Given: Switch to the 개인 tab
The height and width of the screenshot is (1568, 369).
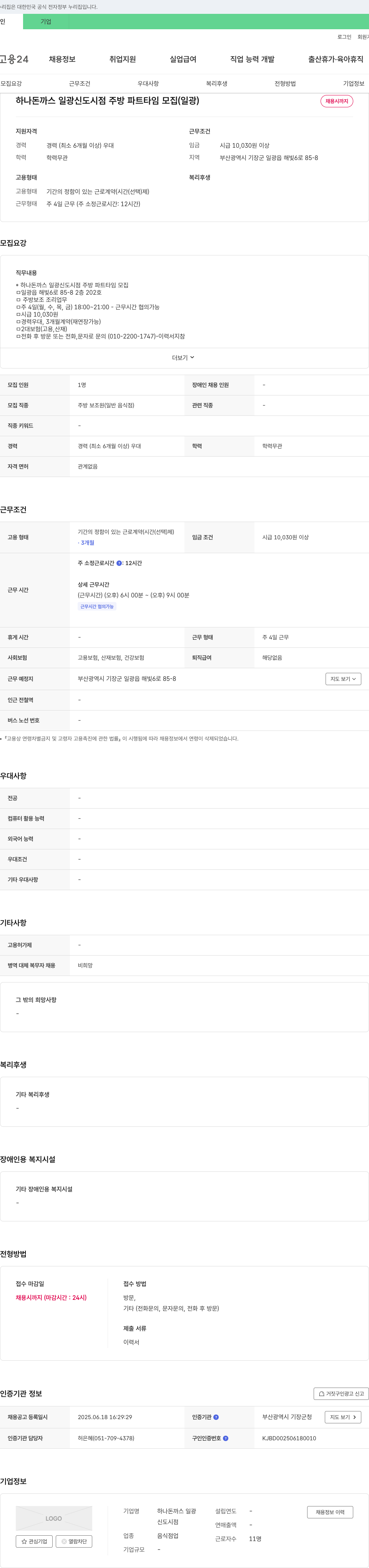Looking at the screenshot, I should [11, 21].
